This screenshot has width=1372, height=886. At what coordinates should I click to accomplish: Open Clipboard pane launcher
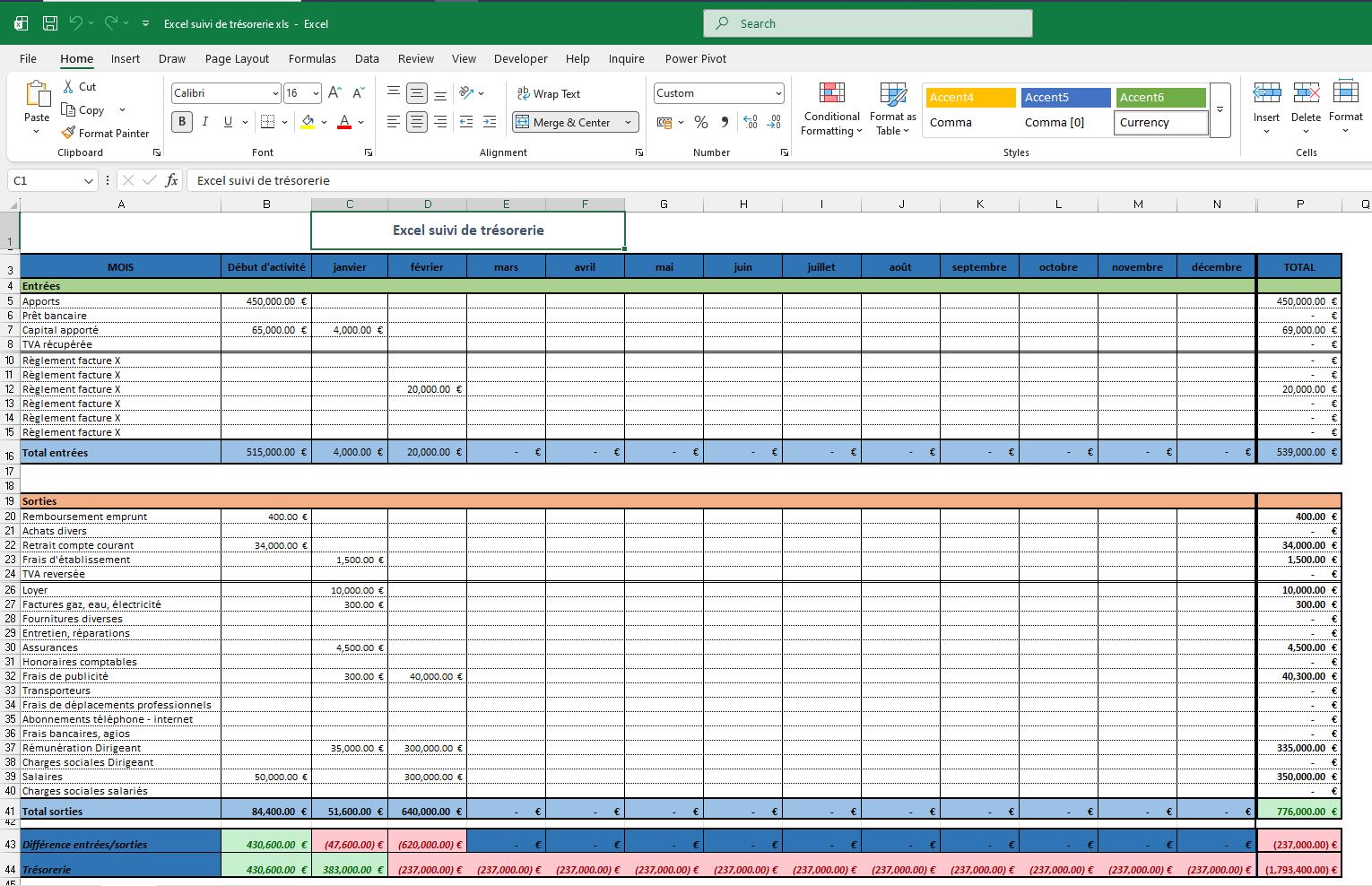157,153
